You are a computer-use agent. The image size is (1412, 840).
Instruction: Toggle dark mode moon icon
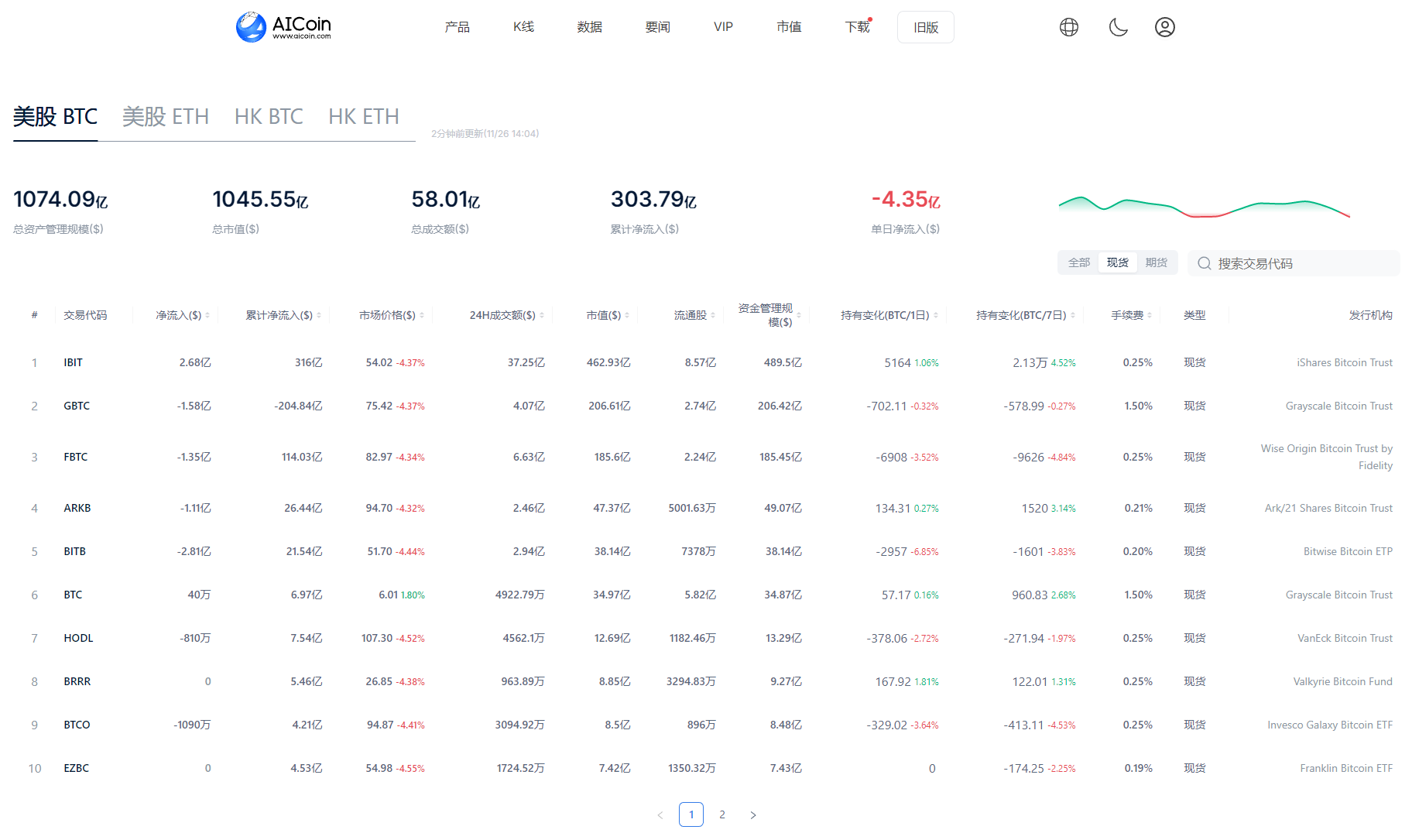click(x=1118, y=27)
